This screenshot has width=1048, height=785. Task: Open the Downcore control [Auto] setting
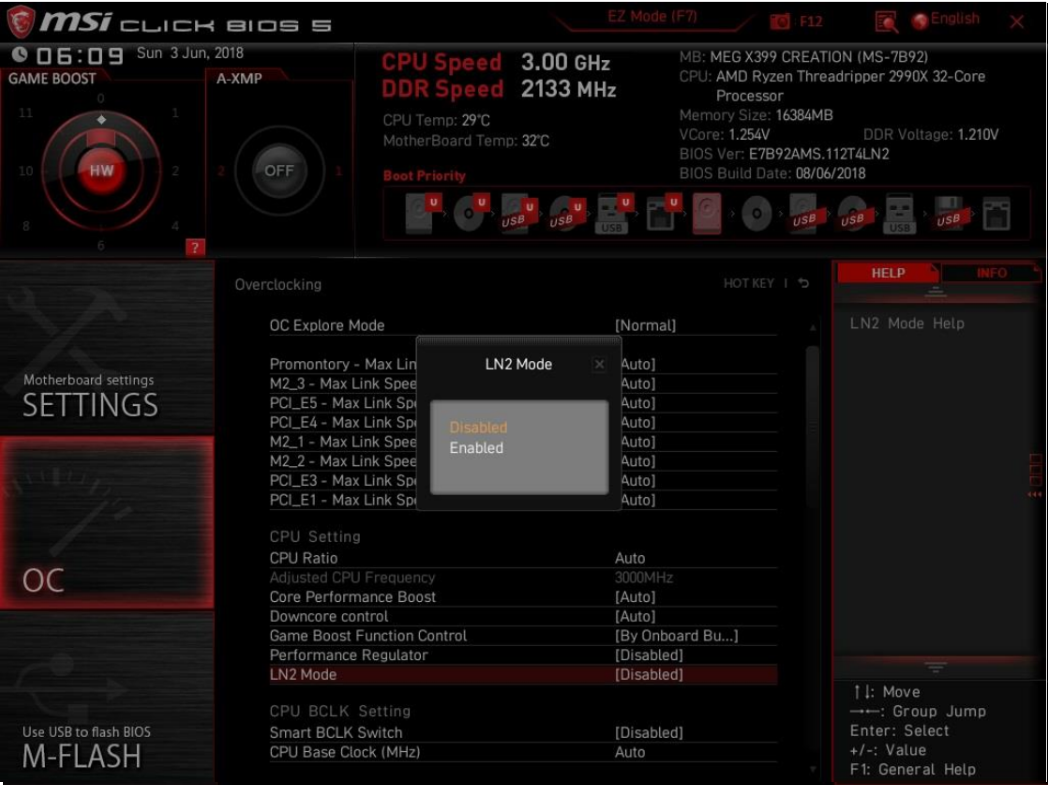click(523, 616)
